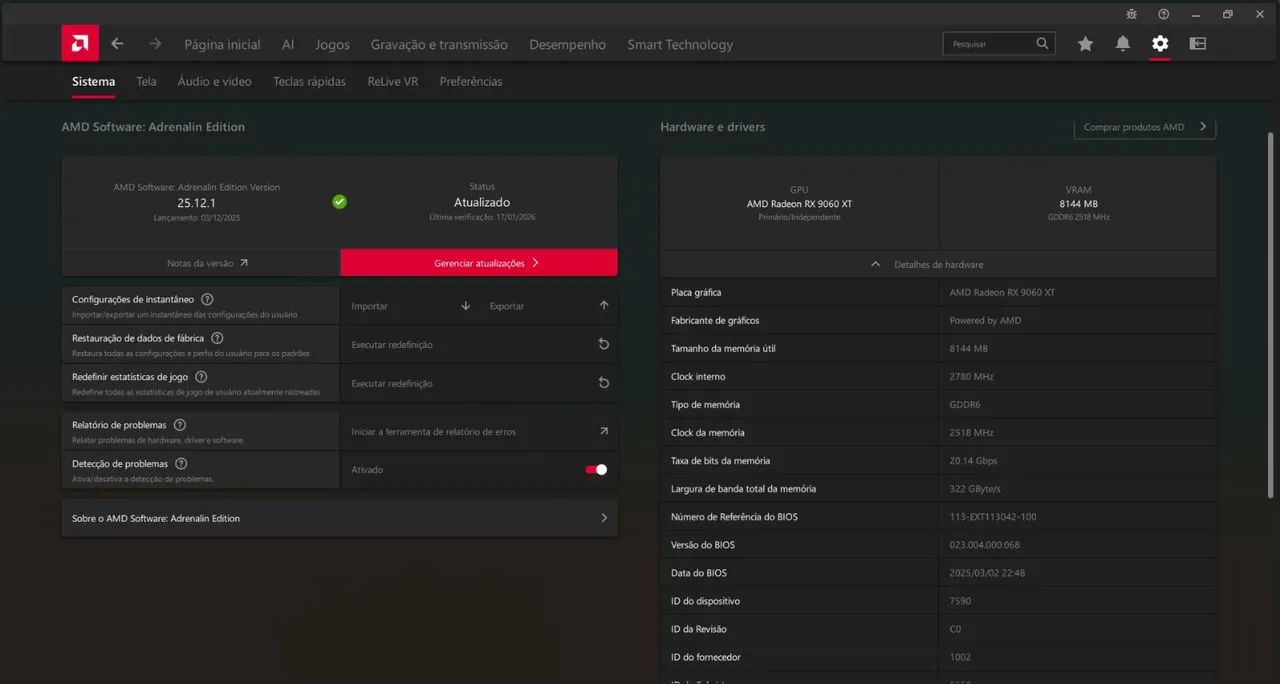Click the VRAM 8144 MB card
Screen dimensions: 1280x684
pyautogui.click(x=1078, y=203)
